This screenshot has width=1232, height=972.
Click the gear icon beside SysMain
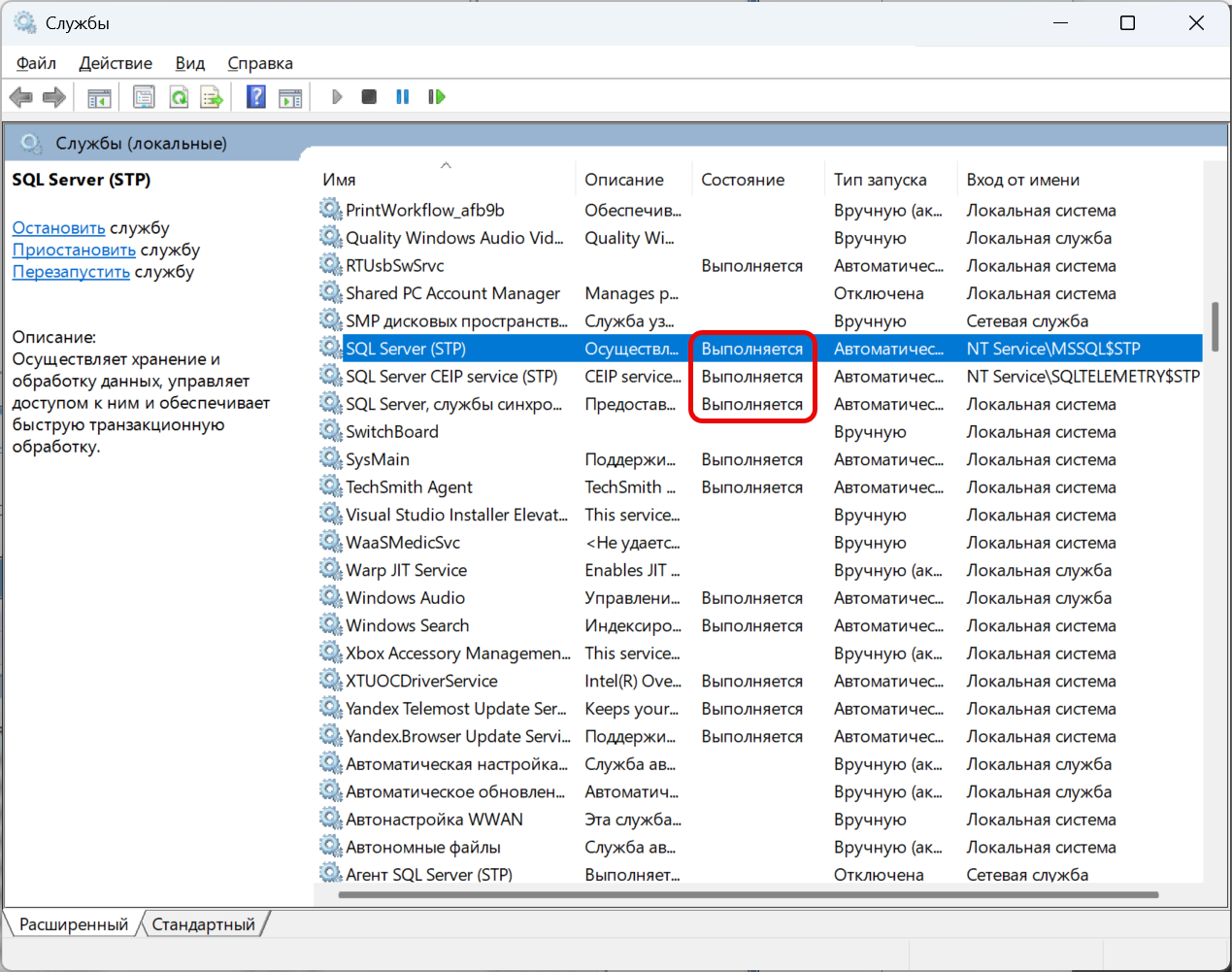coord(331,458)
